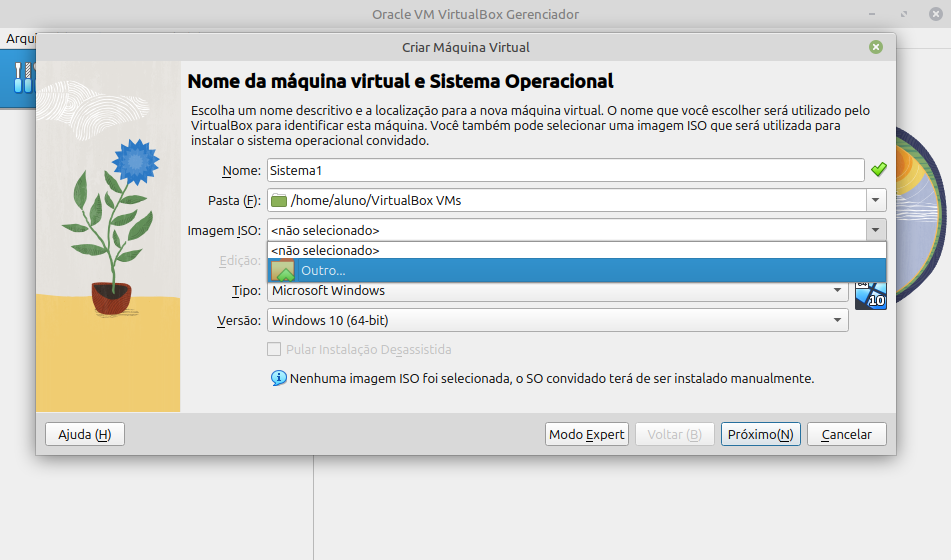Expand the Pasta dropdown arrow

click(876, 201)
